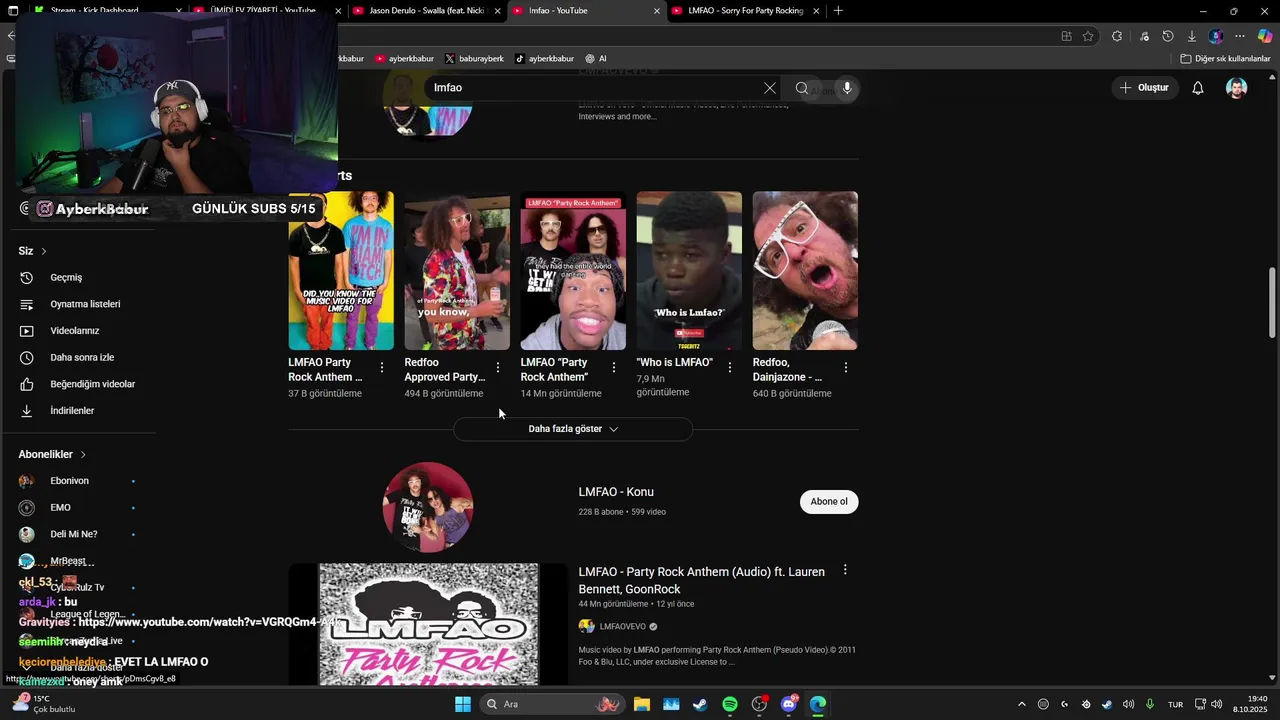Clear the search query with the X
1280x720 pixels.
point(769,88)
